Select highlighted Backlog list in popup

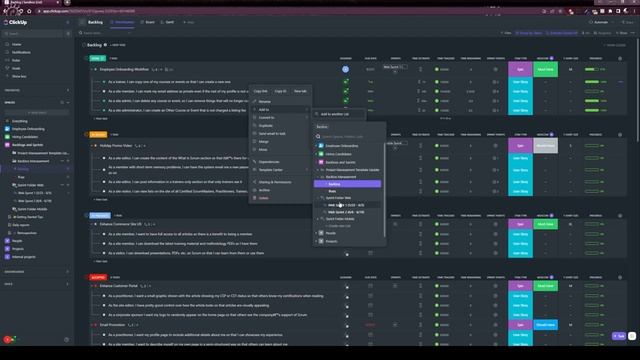(347, 184)
